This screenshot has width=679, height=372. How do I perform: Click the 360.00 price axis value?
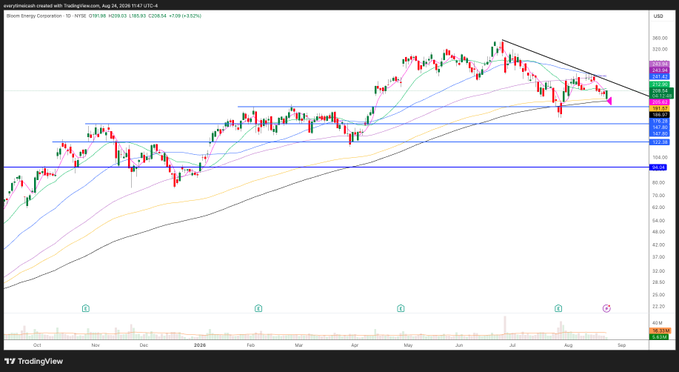click(x=660, y=38)
